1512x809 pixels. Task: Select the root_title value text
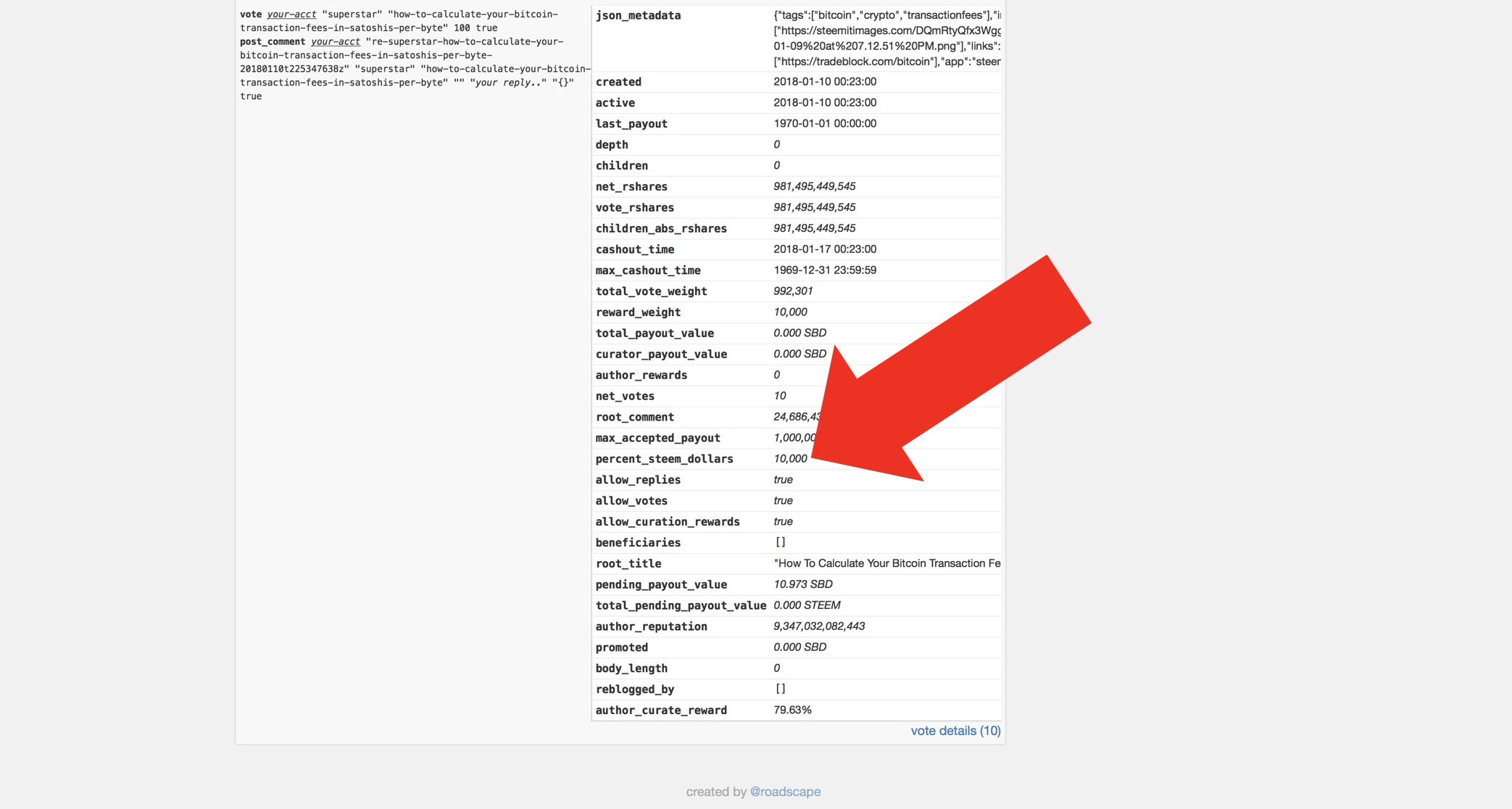click(x=887, y=564)
